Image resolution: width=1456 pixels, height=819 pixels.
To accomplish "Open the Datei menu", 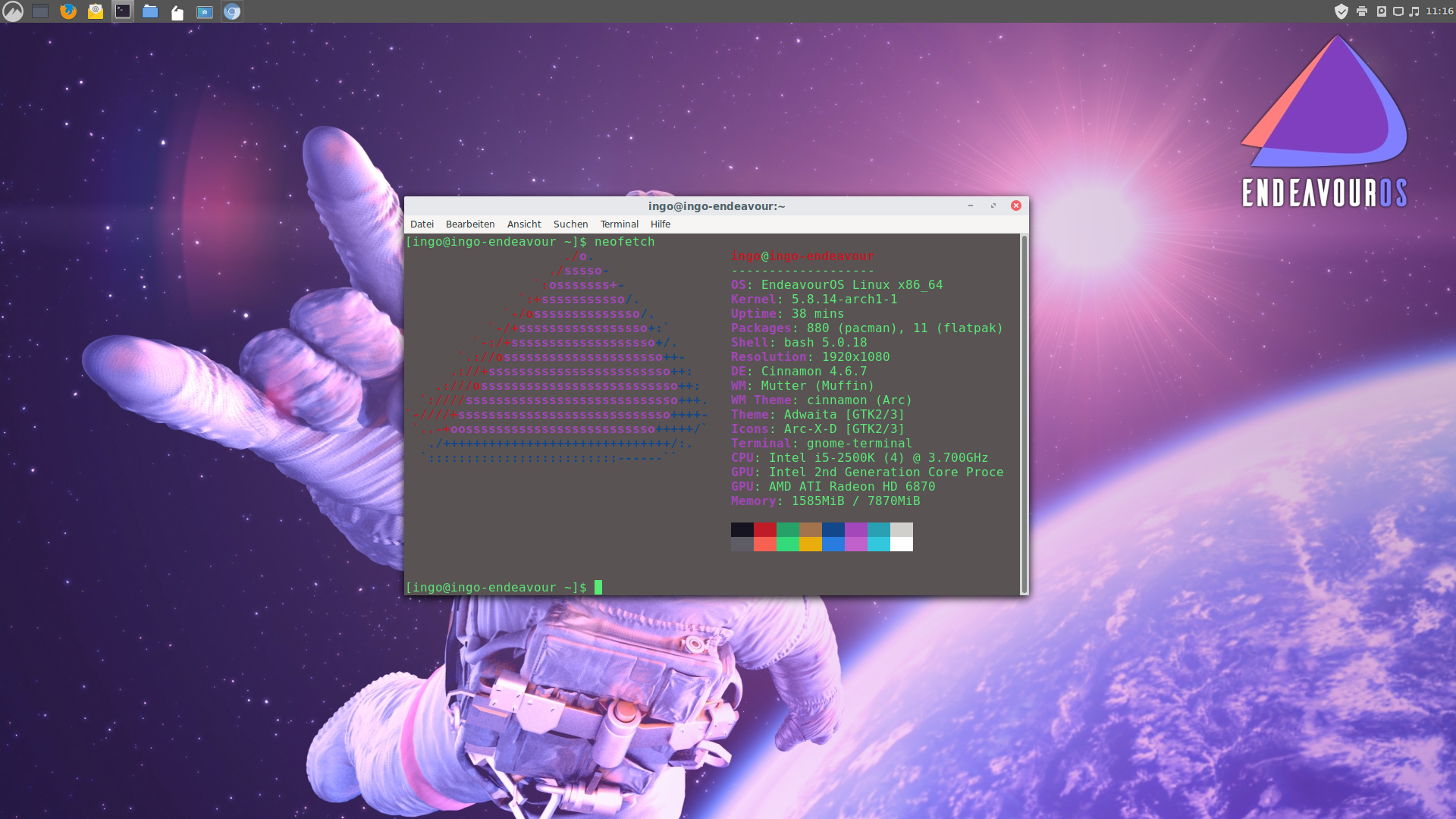I will 422,224.
